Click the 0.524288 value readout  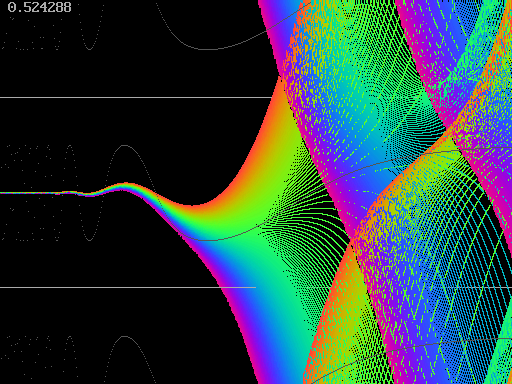(x=39, y=7)
